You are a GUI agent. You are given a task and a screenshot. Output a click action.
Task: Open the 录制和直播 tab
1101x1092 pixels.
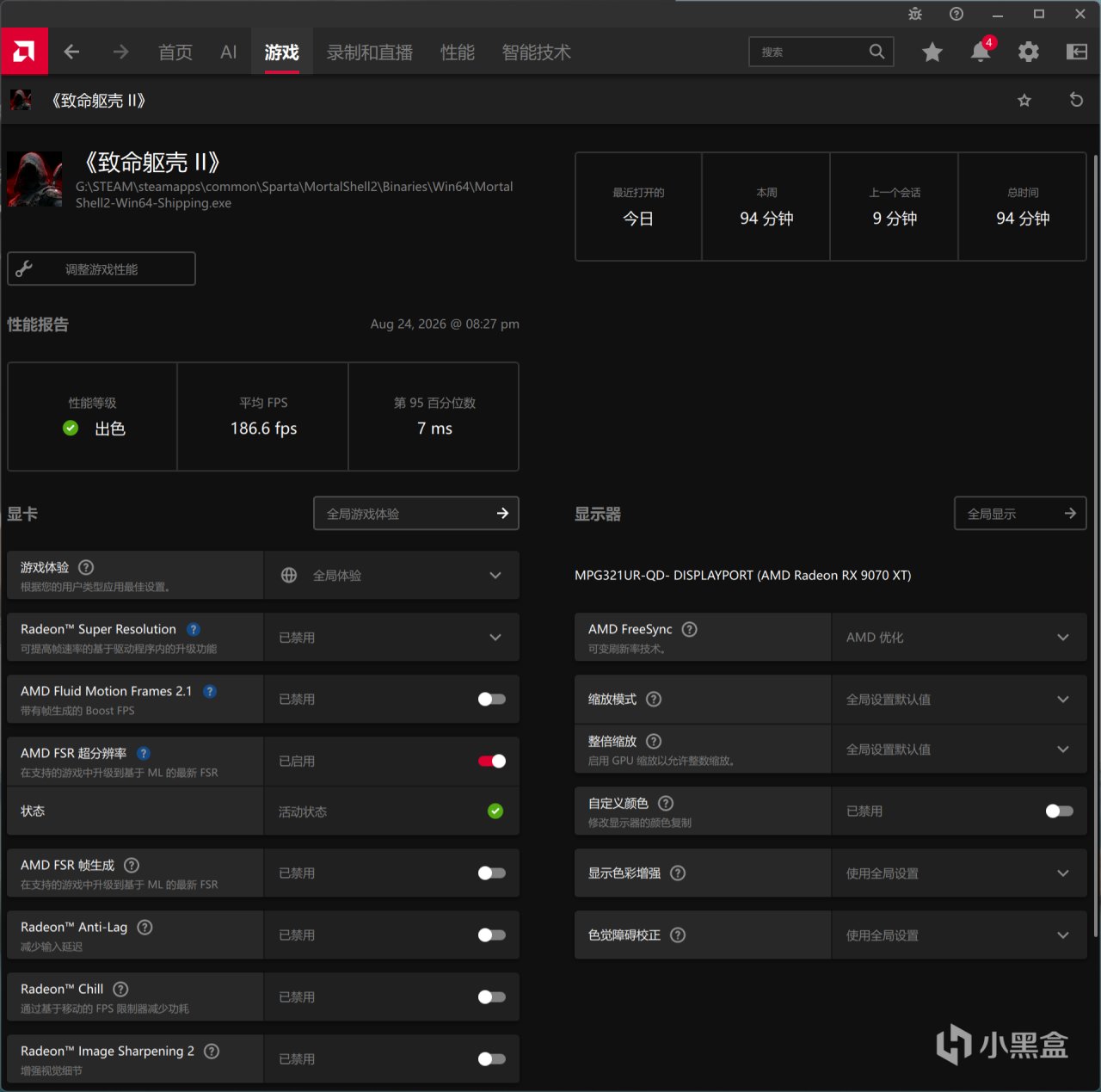pos(370,52)
